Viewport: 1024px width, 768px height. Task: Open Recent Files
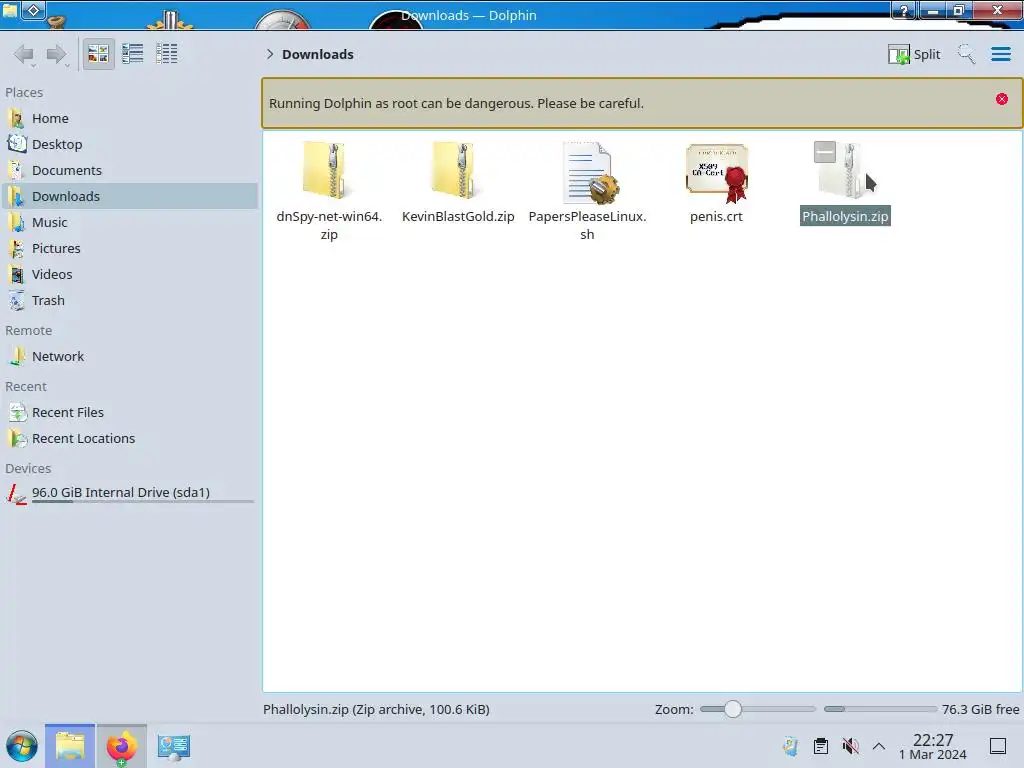[129, 413]
